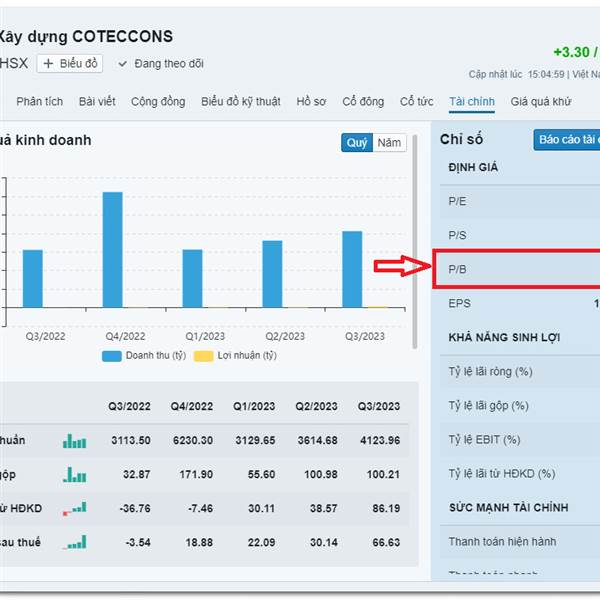
Task: Click the Q3/2022 revenue bar
Action: pos(33,279)
